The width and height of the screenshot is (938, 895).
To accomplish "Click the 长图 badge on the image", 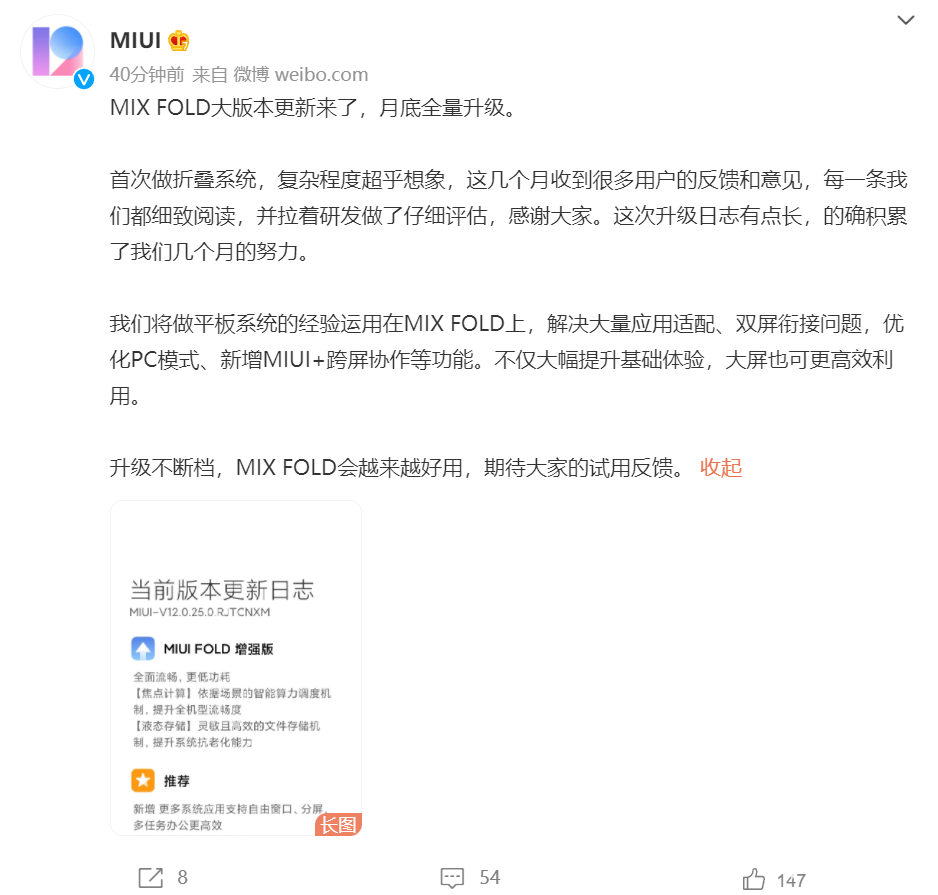I will (x=339, y=824).
